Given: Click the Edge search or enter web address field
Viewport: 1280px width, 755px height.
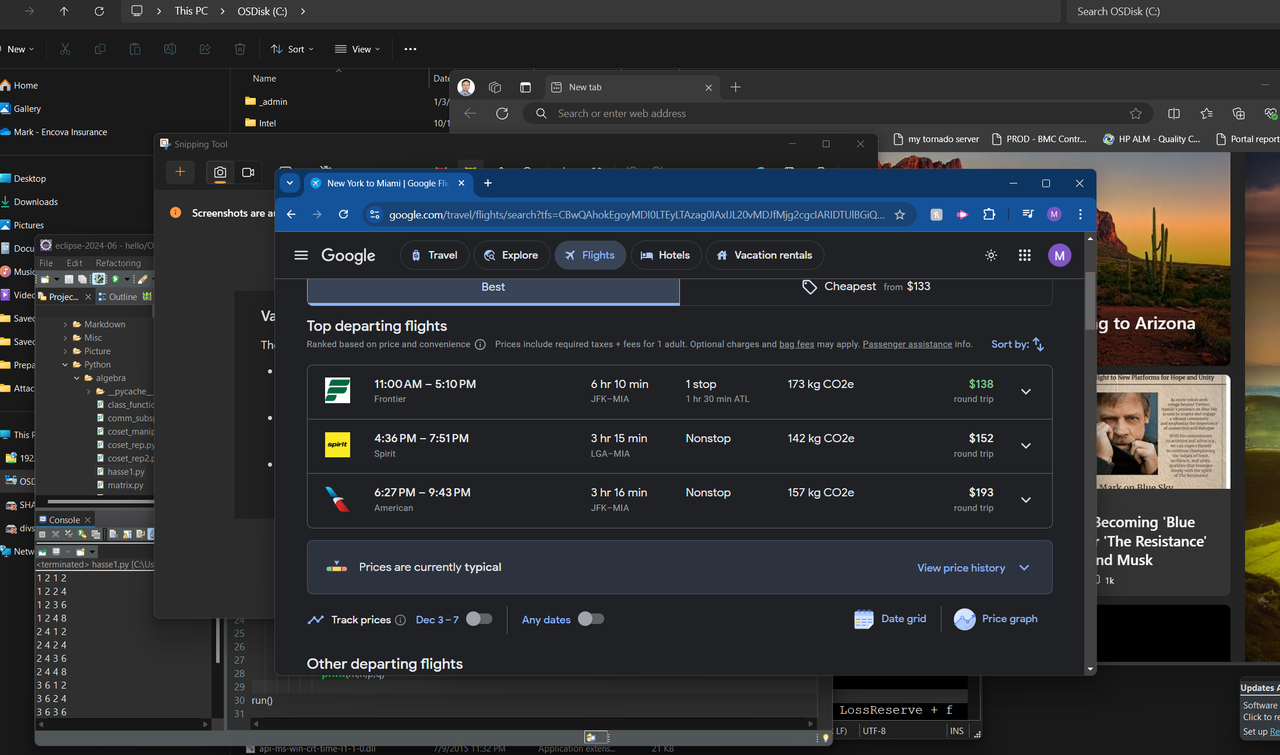Looking at the screenshot, I should pos(840,114).
